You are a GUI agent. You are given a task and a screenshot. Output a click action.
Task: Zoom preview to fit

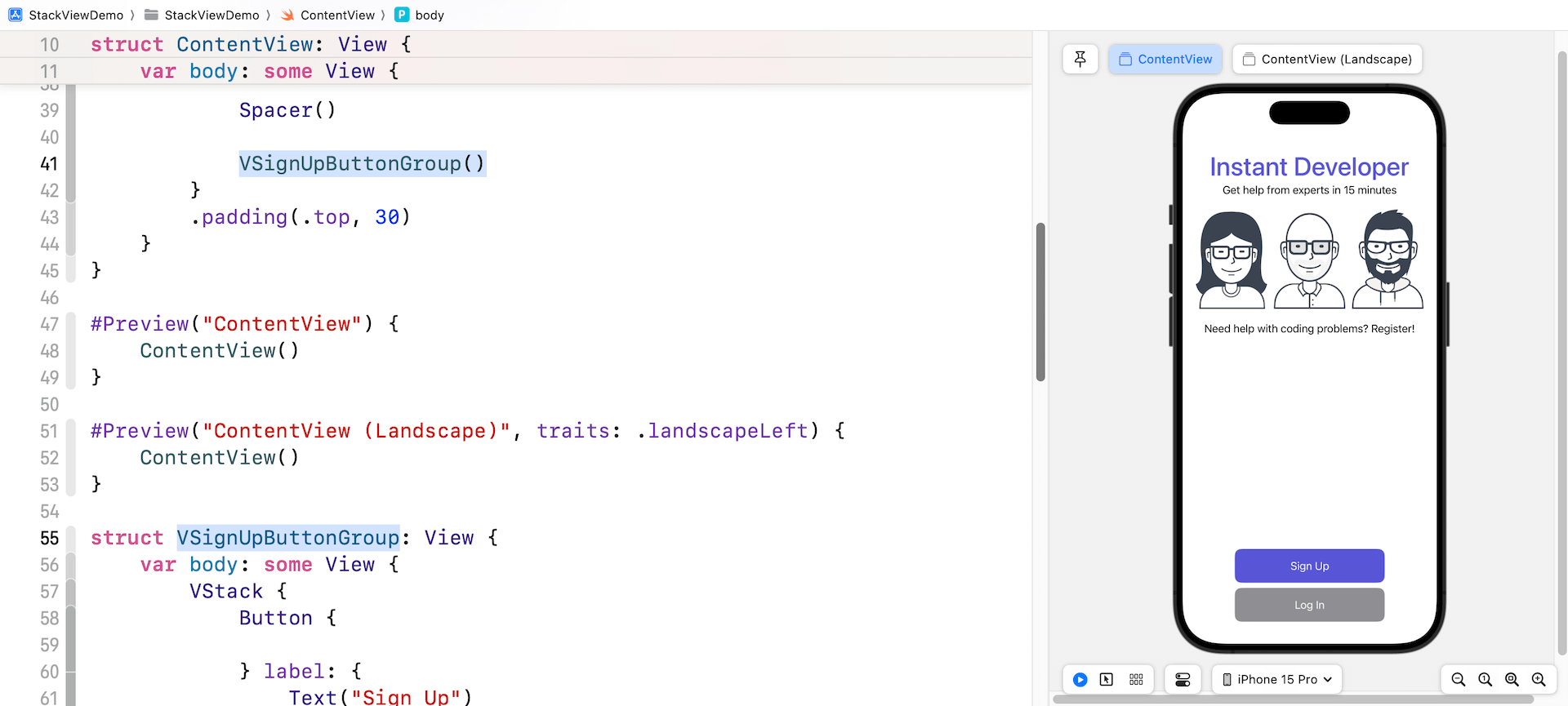point(1512,679)
